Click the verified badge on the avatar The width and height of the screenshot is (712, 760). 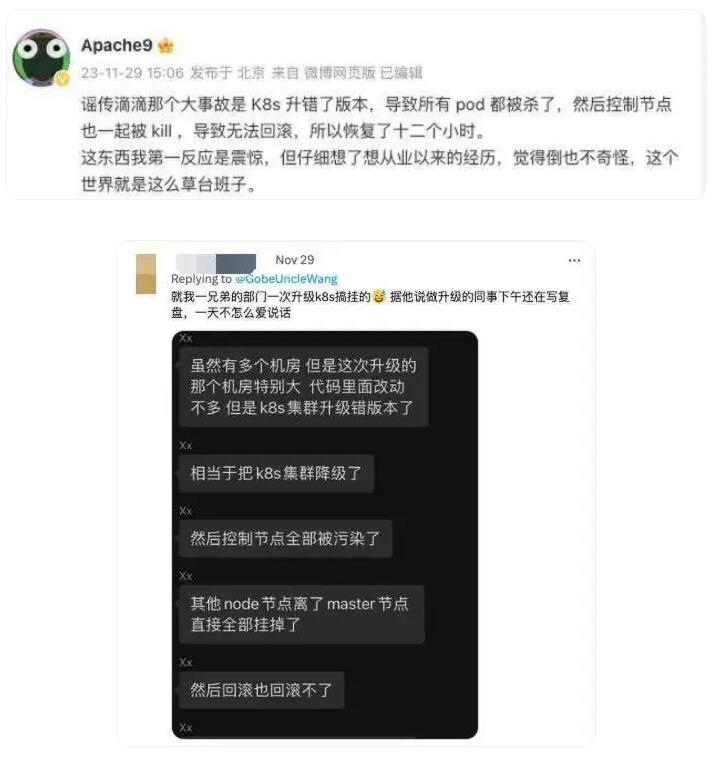[62, 78]
